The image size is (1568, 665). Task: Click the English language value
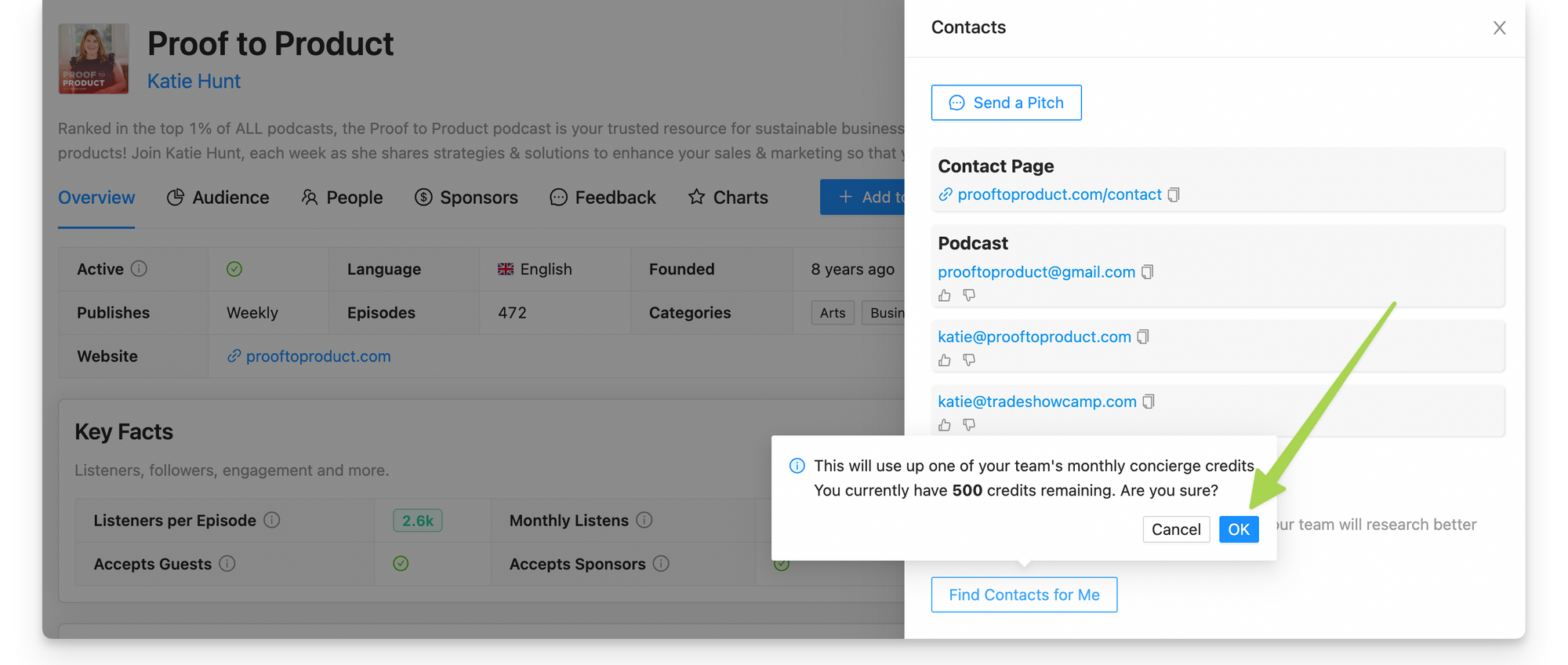[535, 269]
